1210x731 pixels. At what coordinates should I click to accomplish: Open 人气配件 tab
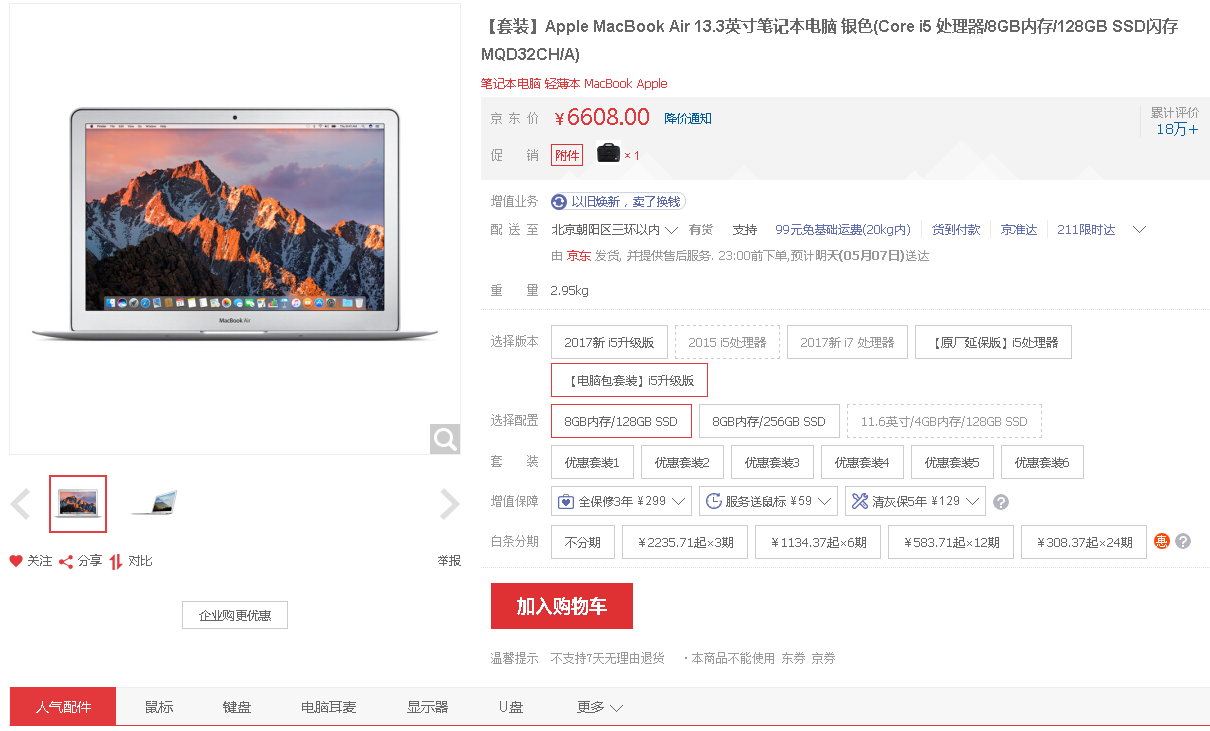[63, 707]
